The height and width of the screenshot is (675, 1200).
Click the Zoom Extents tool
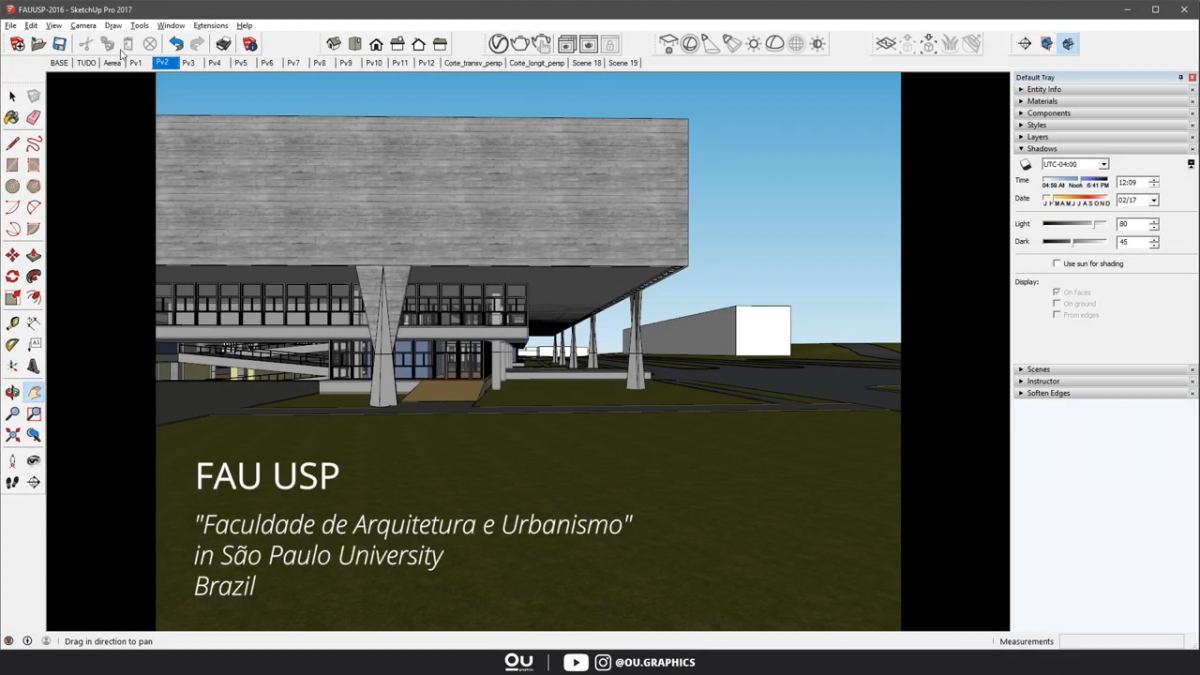point(12,435)
